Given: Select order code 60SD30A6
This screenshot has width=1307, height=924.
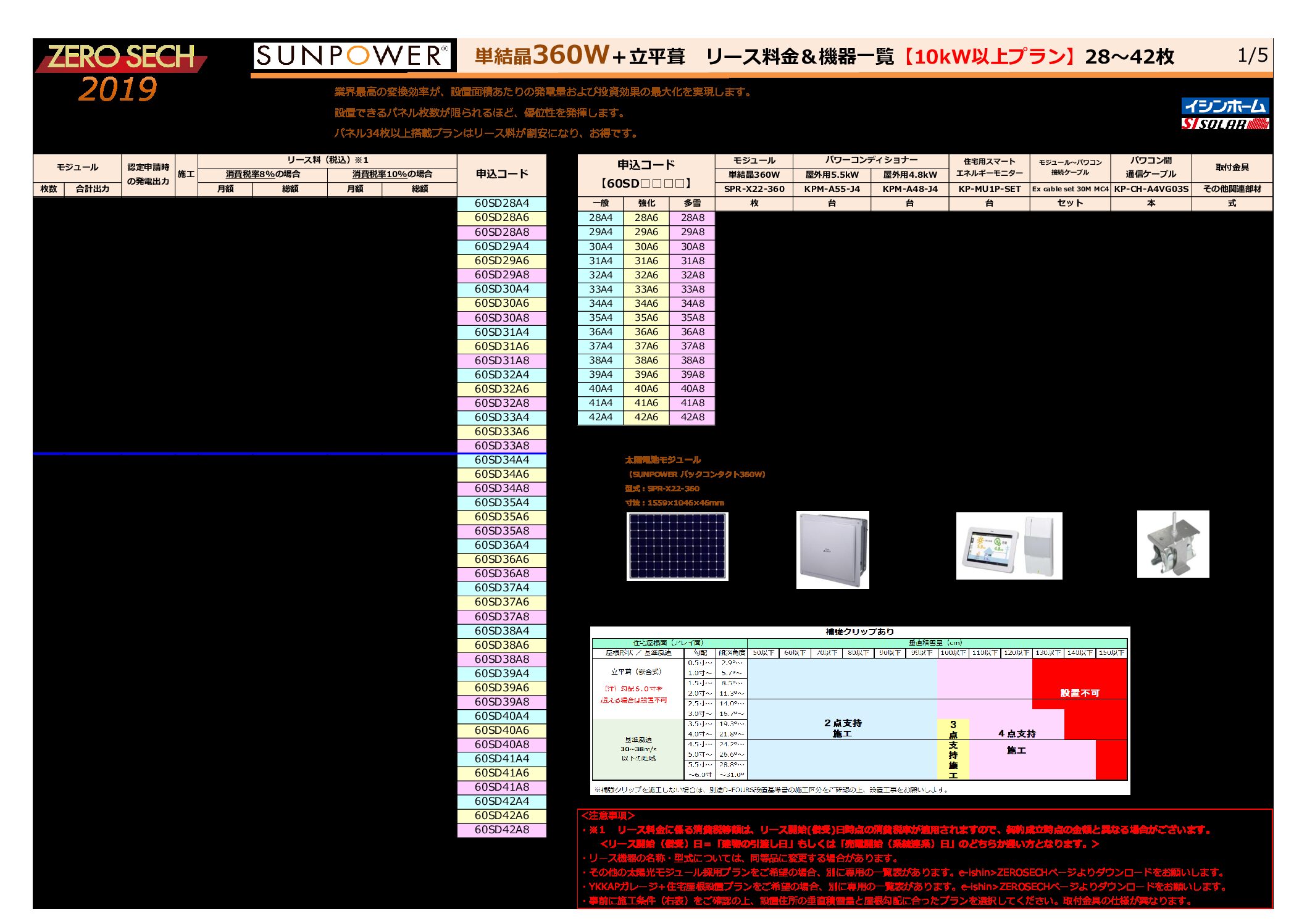Looking at the screenshot, I should click(502, 304).
